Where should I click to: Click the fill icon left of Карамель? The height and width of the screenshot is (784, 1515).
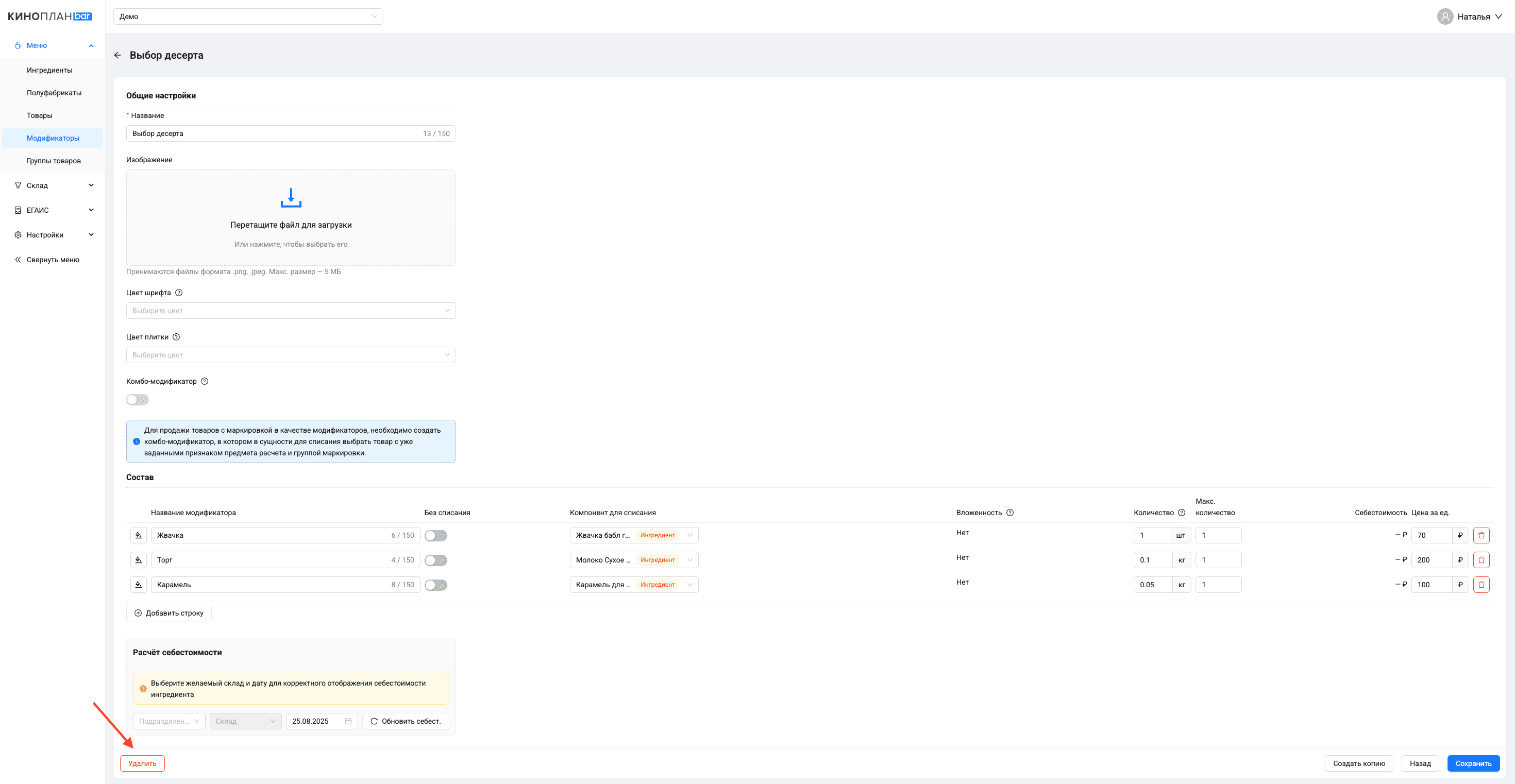point(138,585)
